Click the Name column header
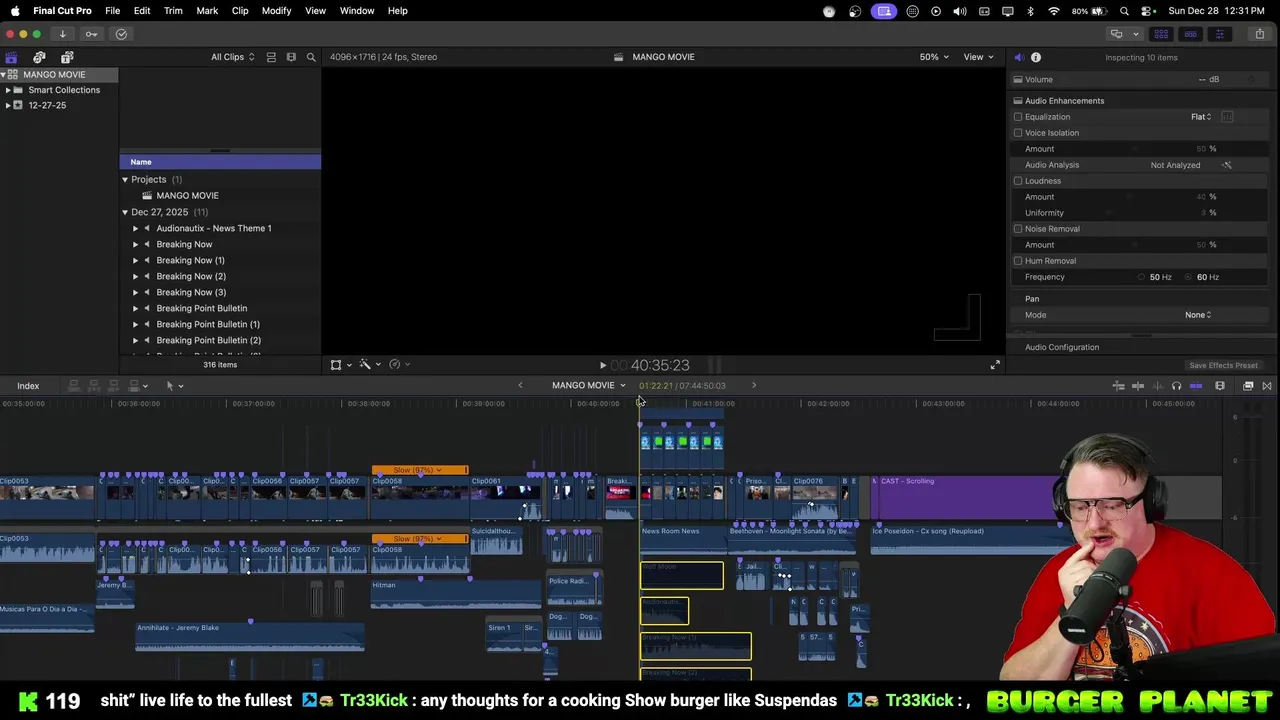This screenshot has width=1280, height=720. 220,162
